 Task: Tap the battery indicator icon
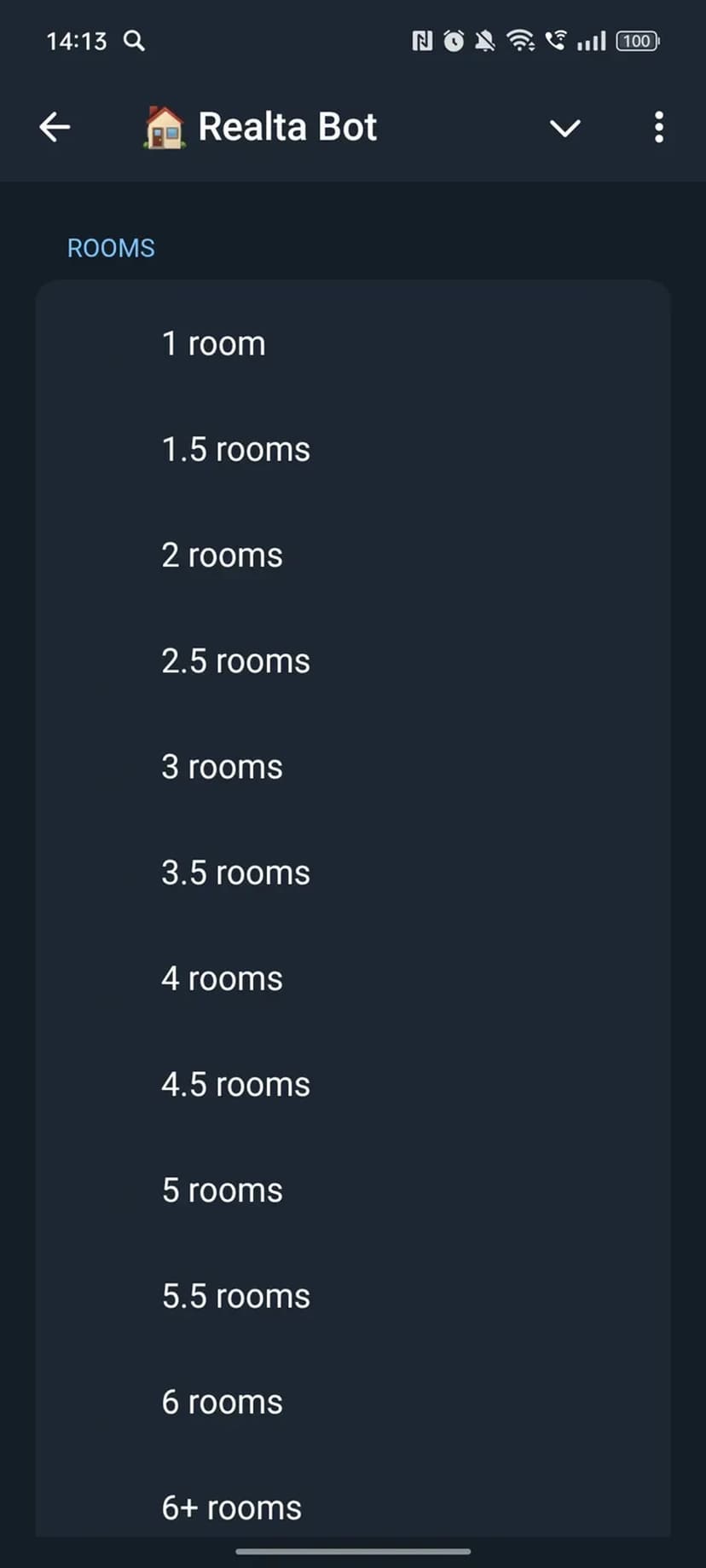(x=638, y=41)
